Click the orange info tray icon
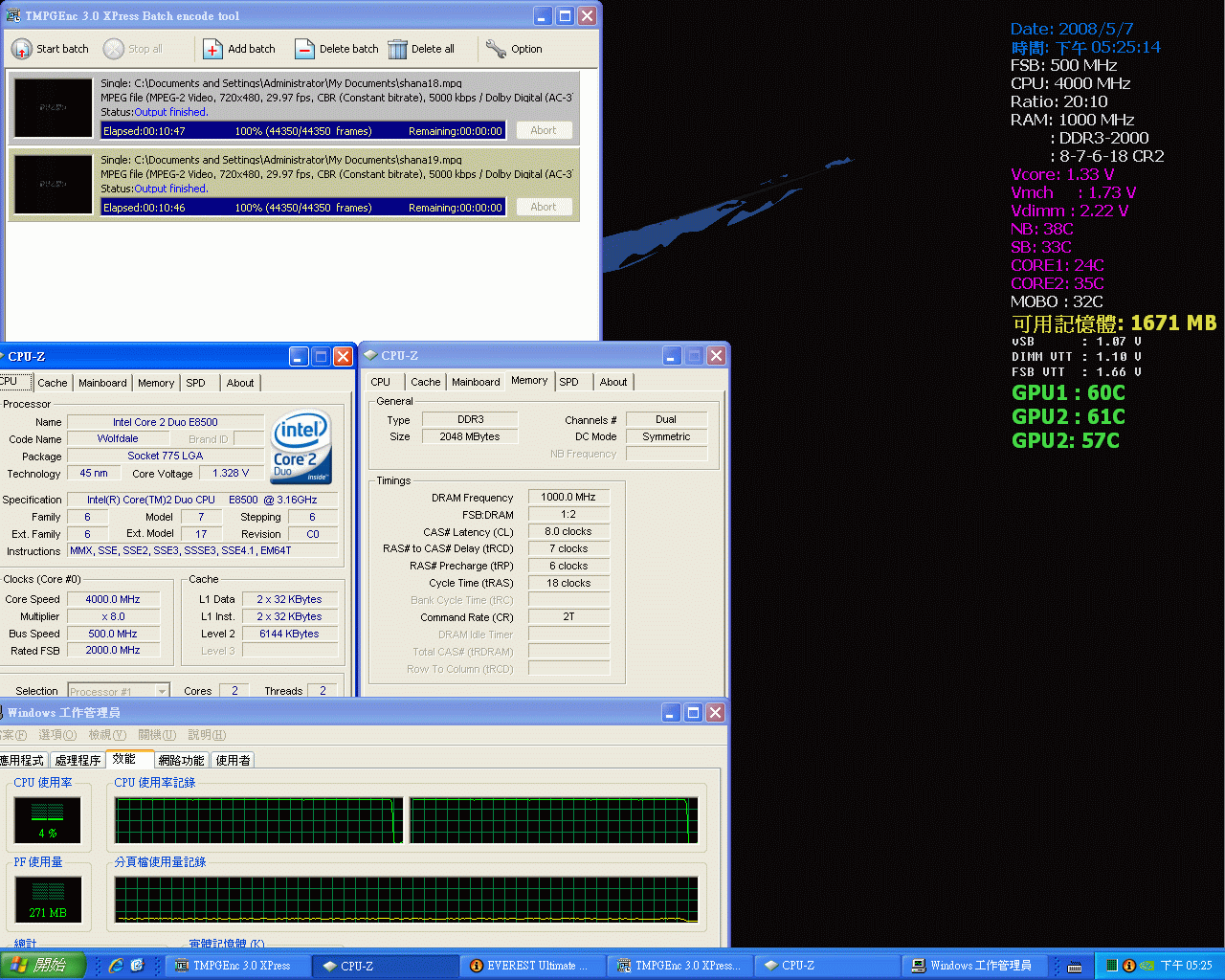The width and height of the screenshot is (1225, 980). point(1129,966)
